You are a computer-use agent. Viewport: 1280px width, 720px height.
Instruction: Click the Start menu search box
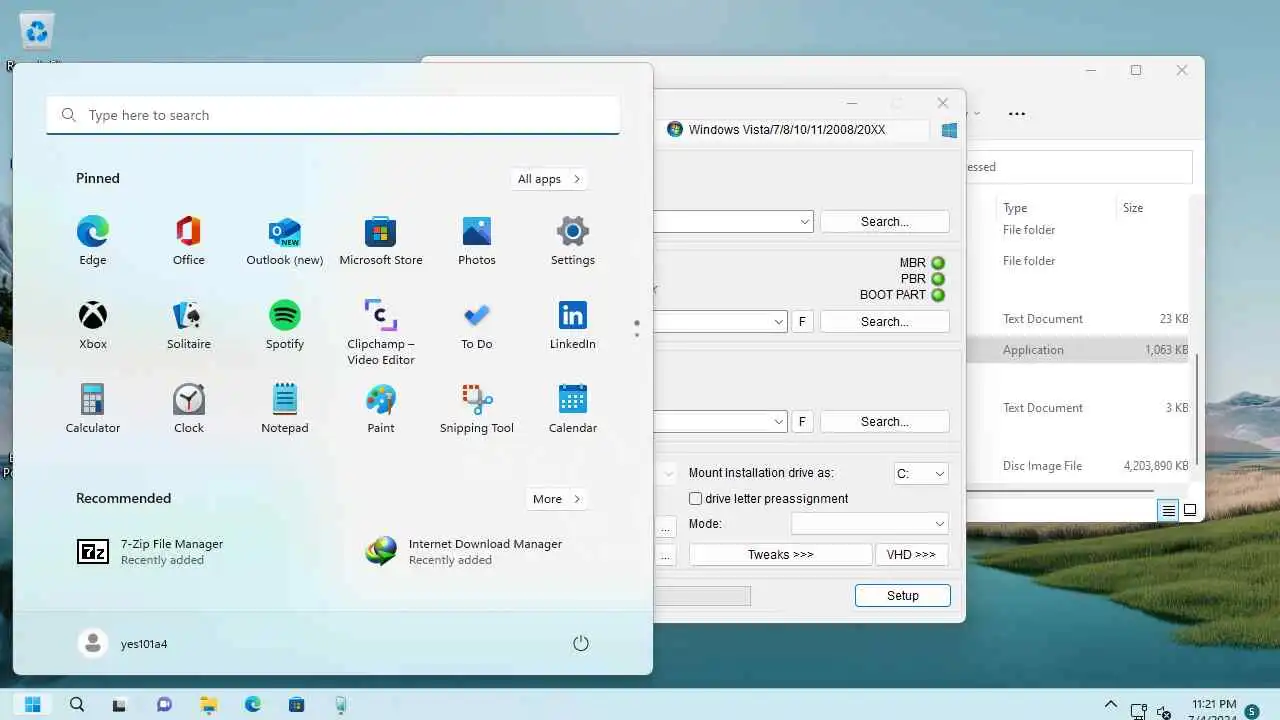click(333, 115)
